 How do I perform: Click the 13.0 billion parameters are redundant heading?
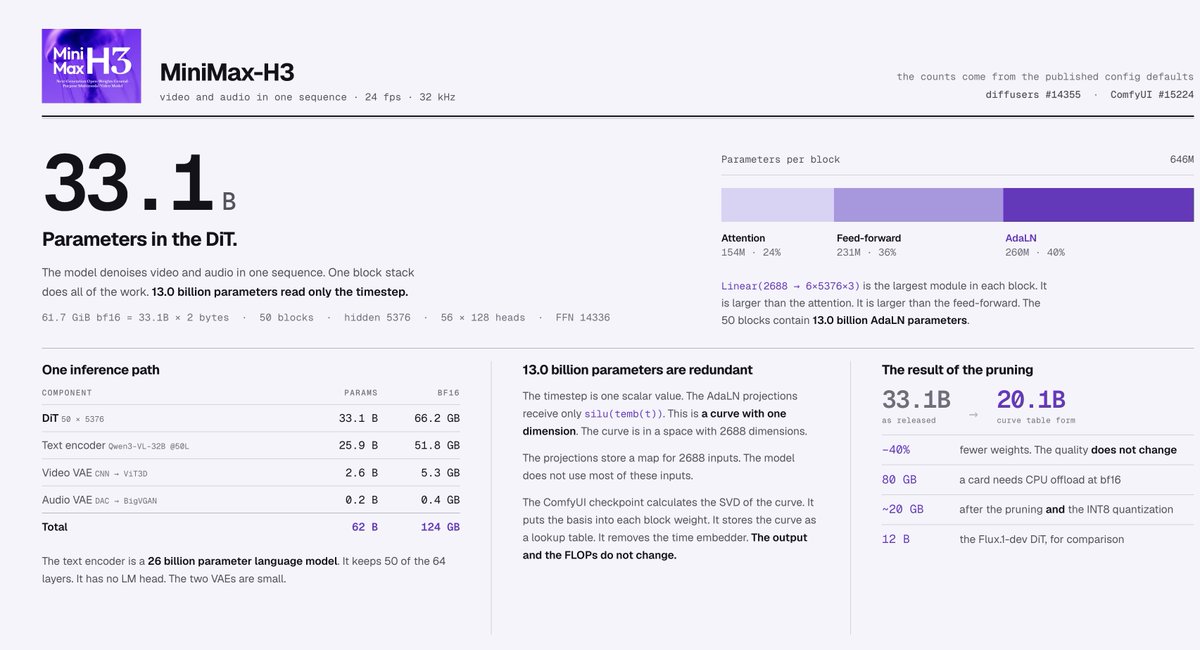tap(638, 370)
